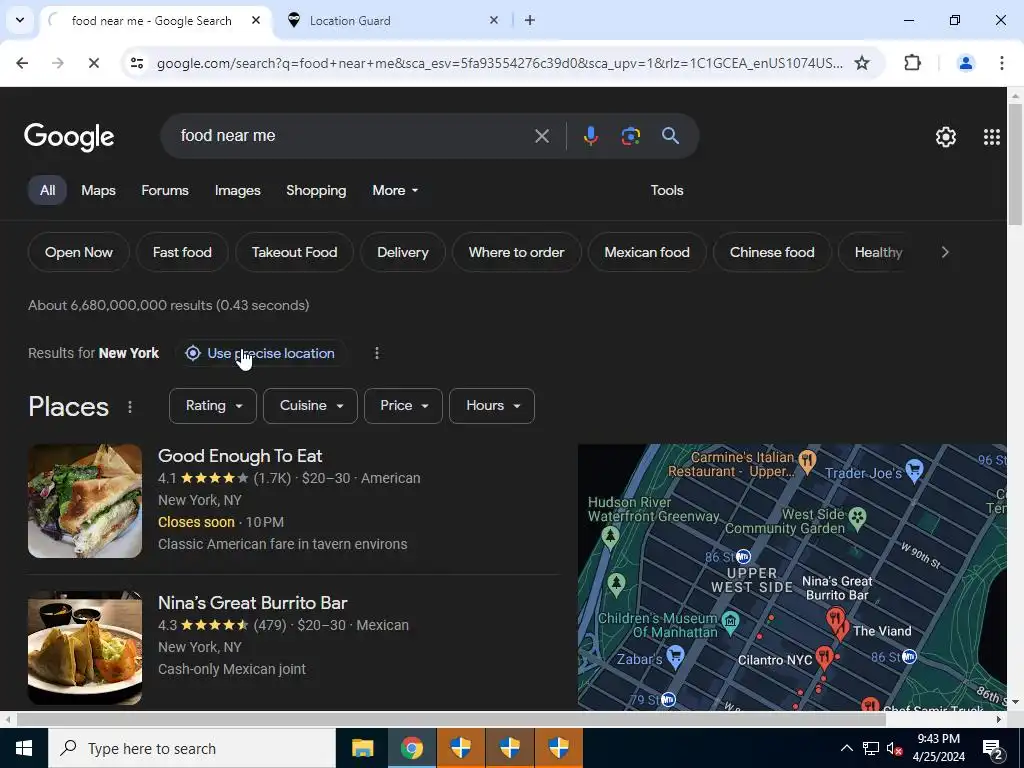
Task: Open Windows notification center
Action: click(993, 748)
